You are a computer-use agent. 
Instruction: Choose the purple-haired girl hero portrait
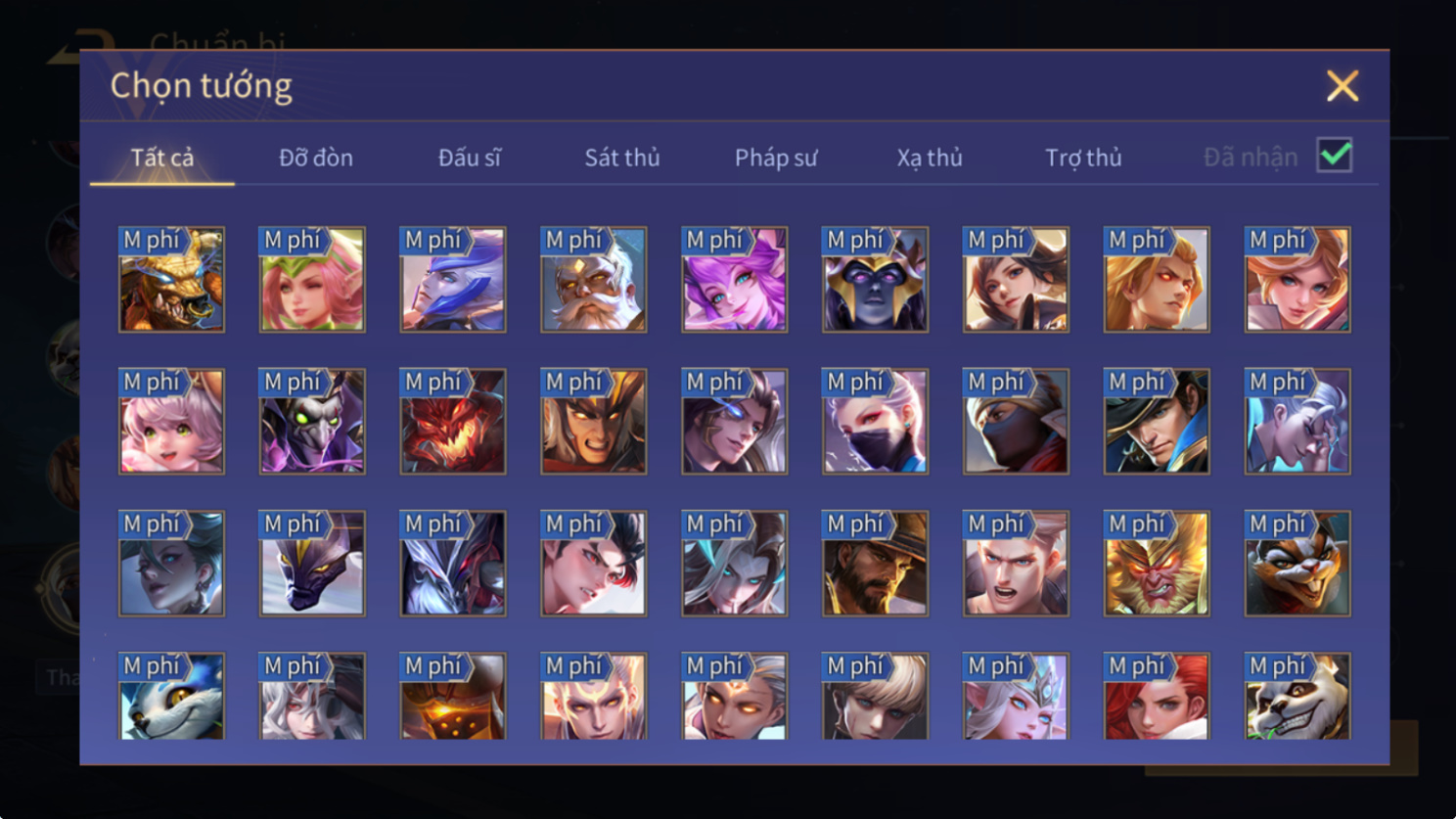pos(735,280)
